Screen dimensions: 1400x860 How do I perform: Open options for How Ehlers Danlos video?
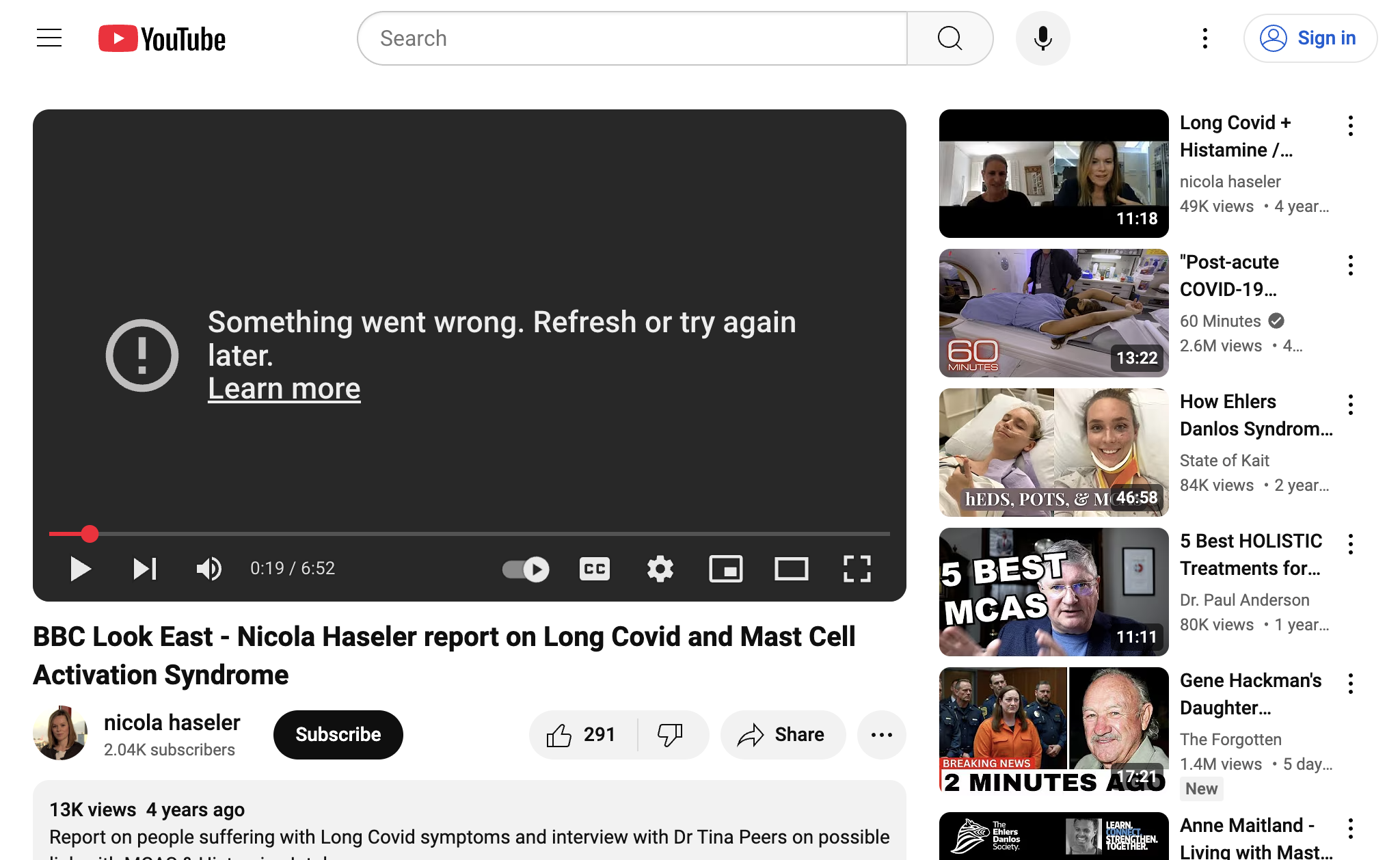(1351, 405)
